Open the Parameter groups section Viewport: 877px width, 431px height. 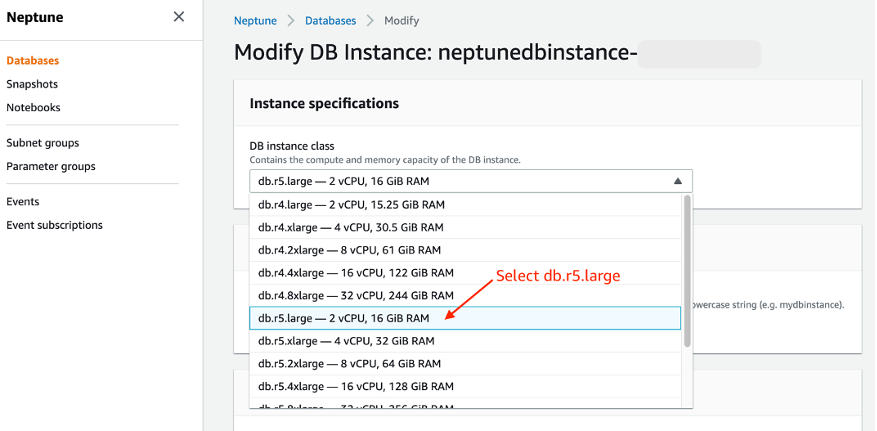(51, 166)
